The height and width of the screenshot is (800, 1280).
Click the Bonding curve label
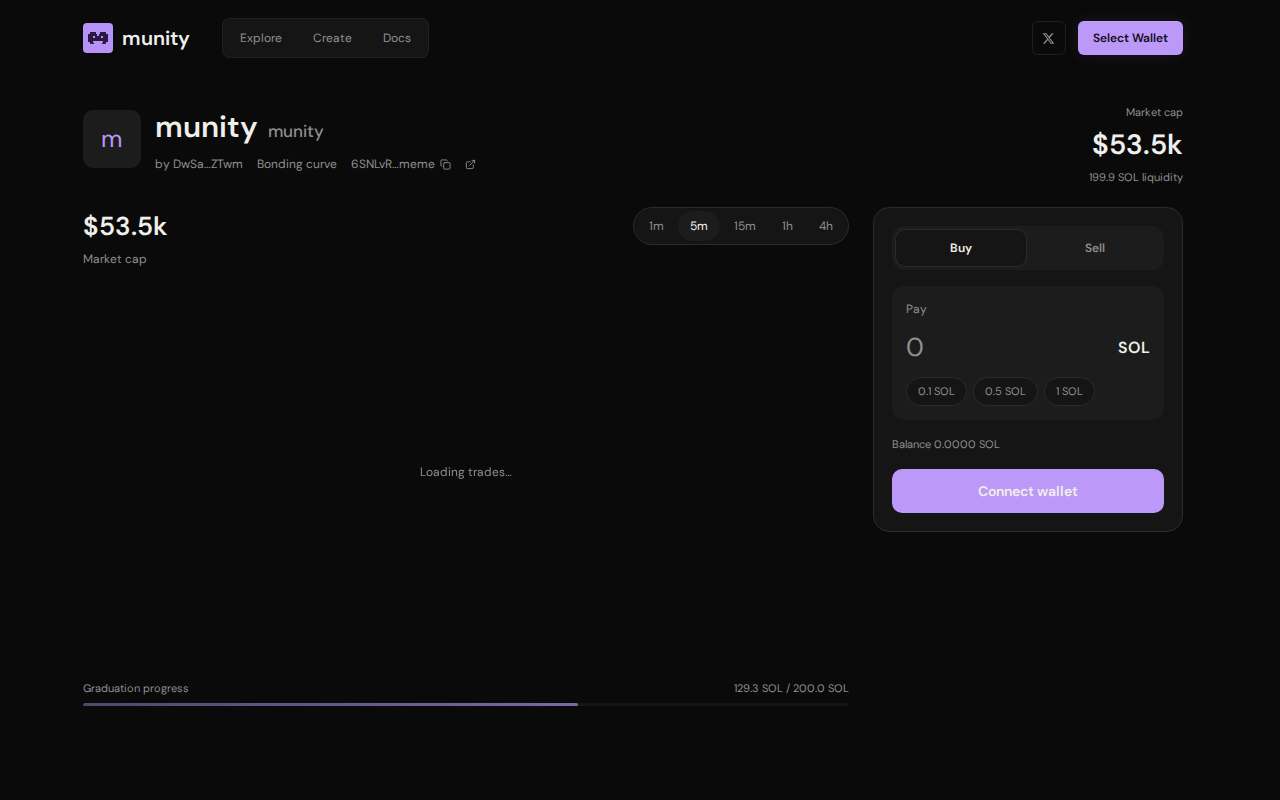(x=297, y=164)
